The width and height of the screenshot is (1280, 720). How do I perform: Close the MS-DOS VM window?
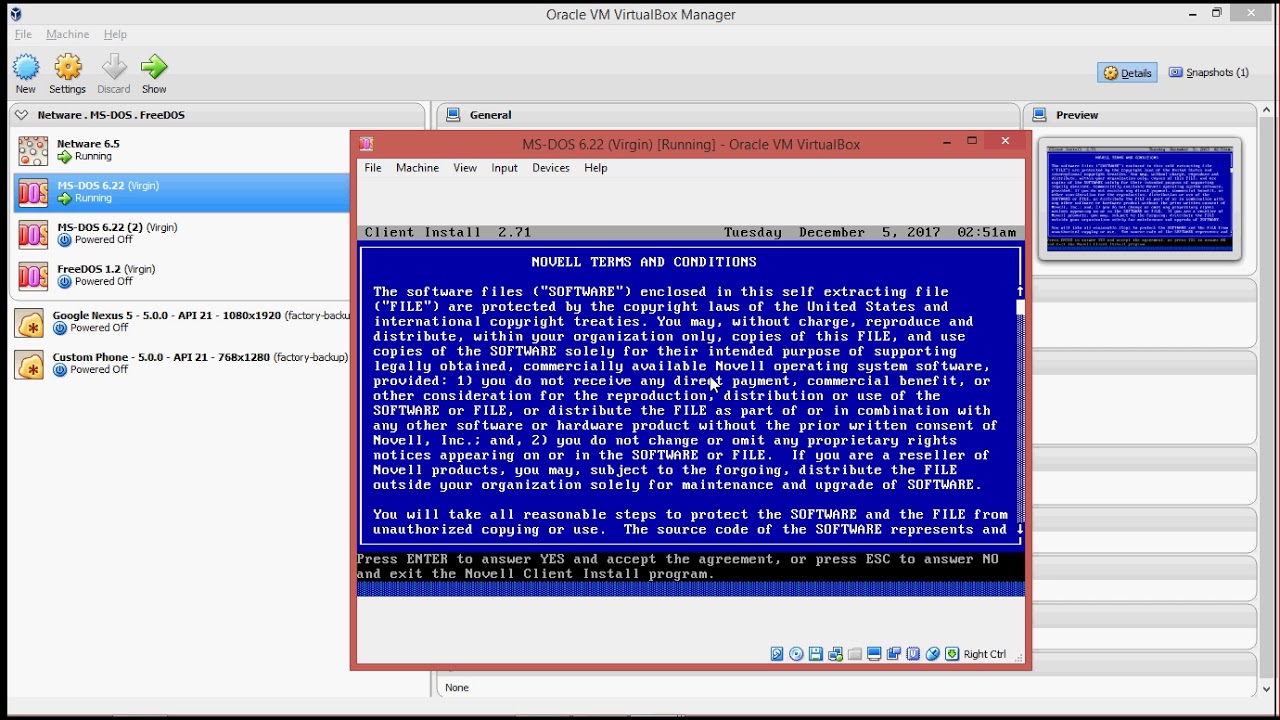1005,141
